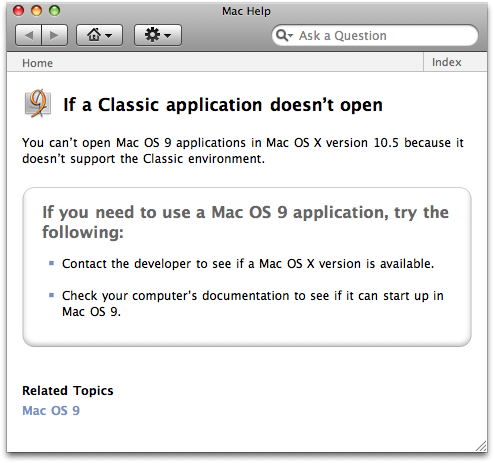
Task: Select Home in the navigation bar
Action: click(37, 63)
